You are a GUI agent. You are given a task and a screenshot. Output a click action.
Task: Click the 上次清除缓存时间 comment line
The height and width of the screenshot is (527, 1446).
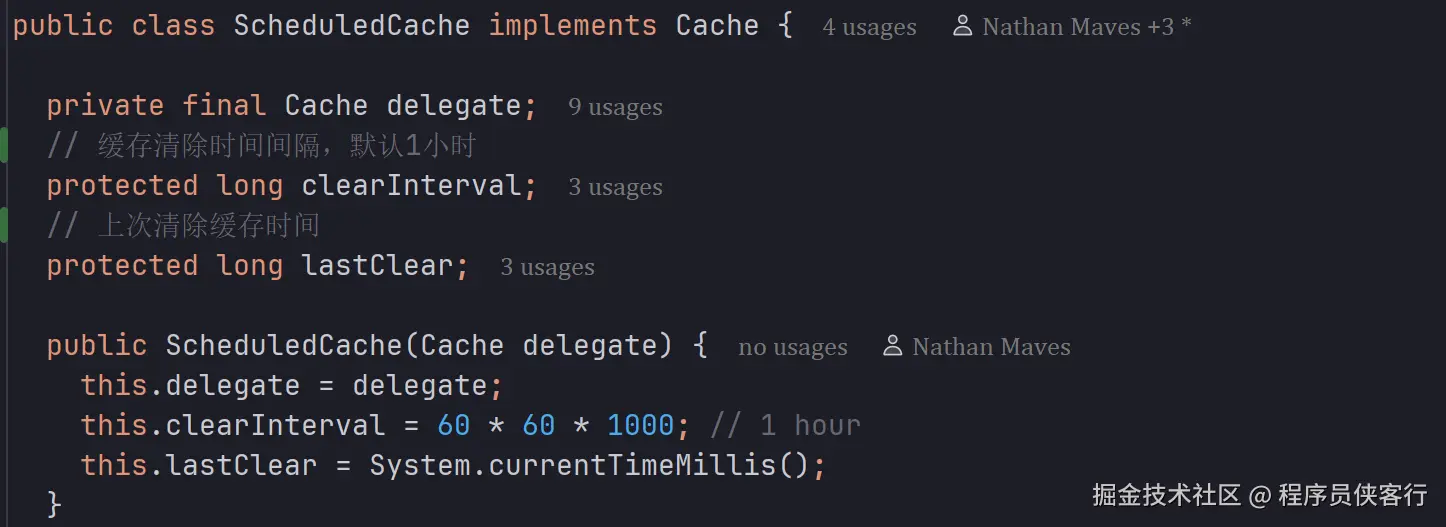(x=208, y=226)
